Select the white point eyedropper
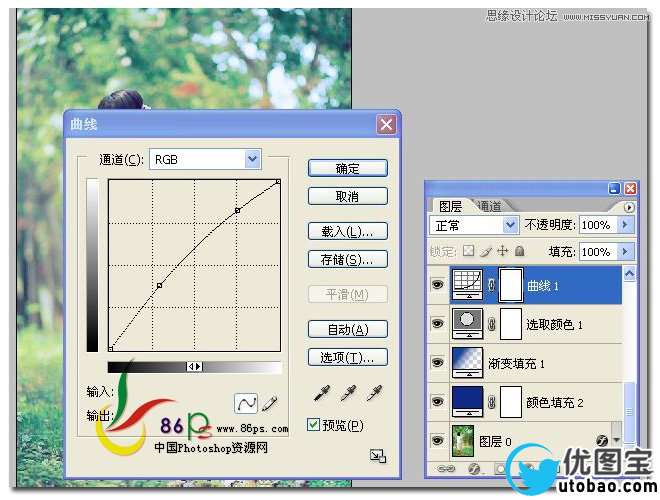The image size is (660, 500). point(374,394)
